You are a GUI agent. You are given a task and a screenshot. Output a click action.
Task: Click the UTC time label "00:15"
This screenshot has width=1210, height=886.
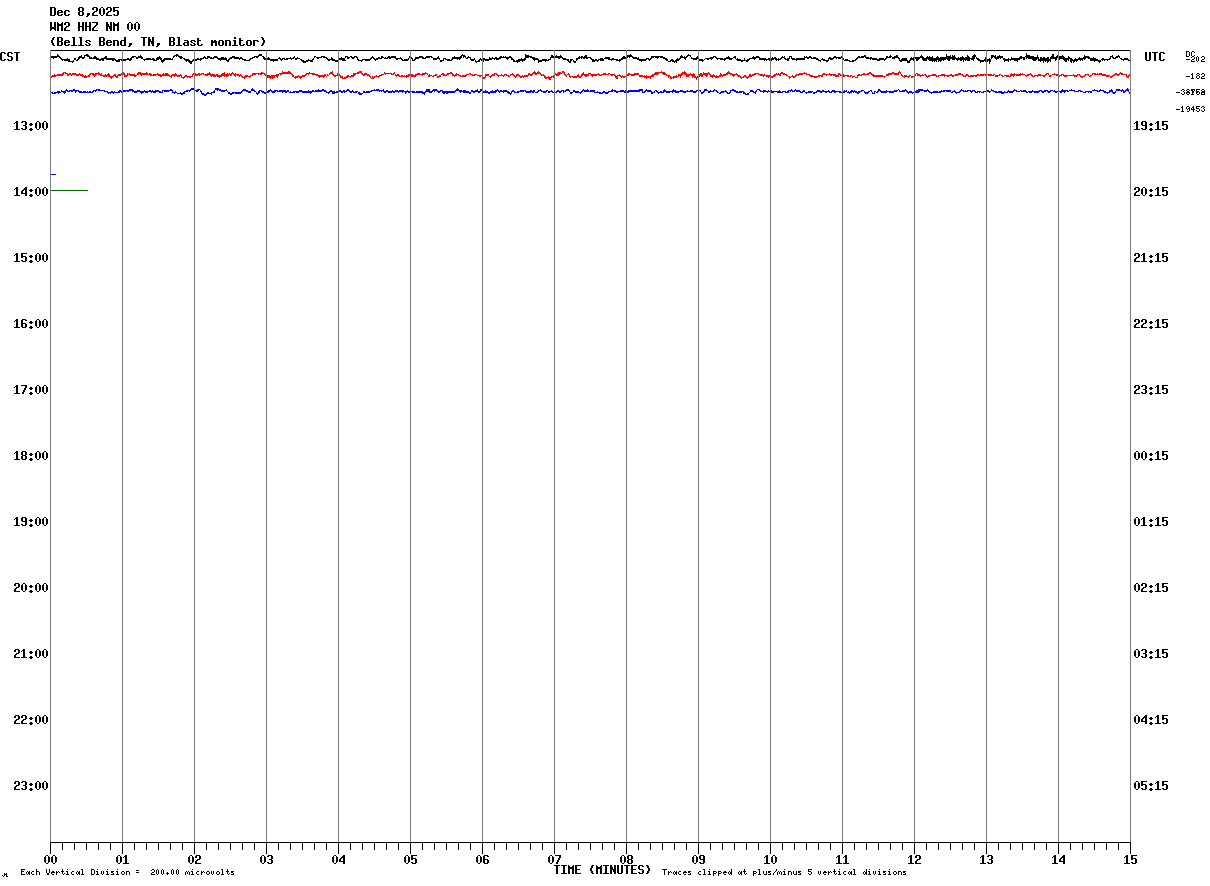click(1151, 455)
